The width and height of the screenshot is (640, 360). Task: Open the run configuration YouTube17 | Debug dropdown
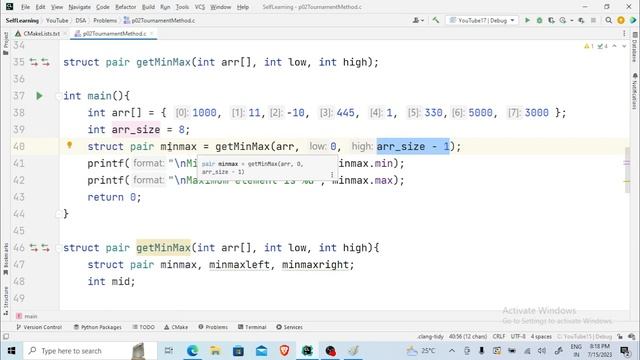482,20
